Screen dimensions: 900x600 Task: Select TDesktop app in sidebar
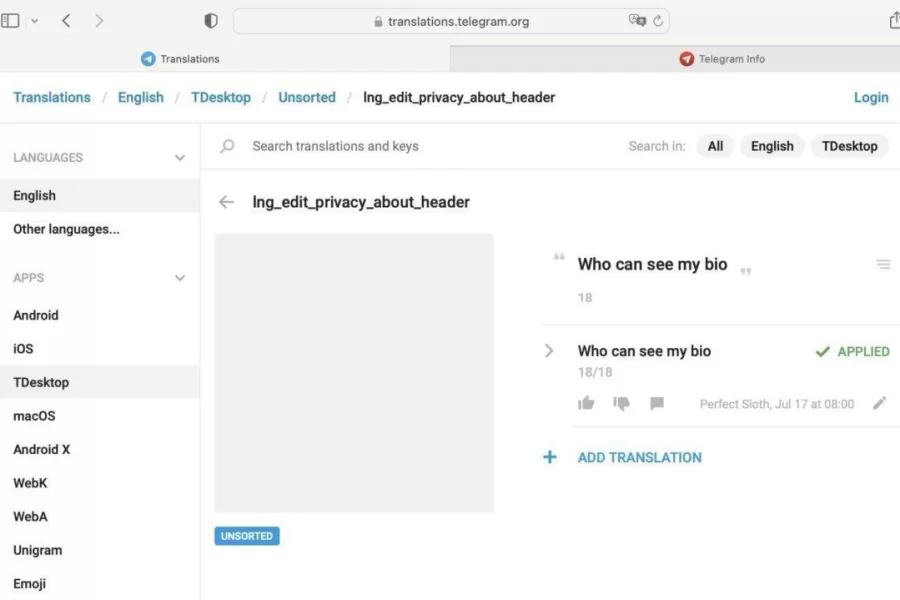pyautogui.click(x=100, y=382)
